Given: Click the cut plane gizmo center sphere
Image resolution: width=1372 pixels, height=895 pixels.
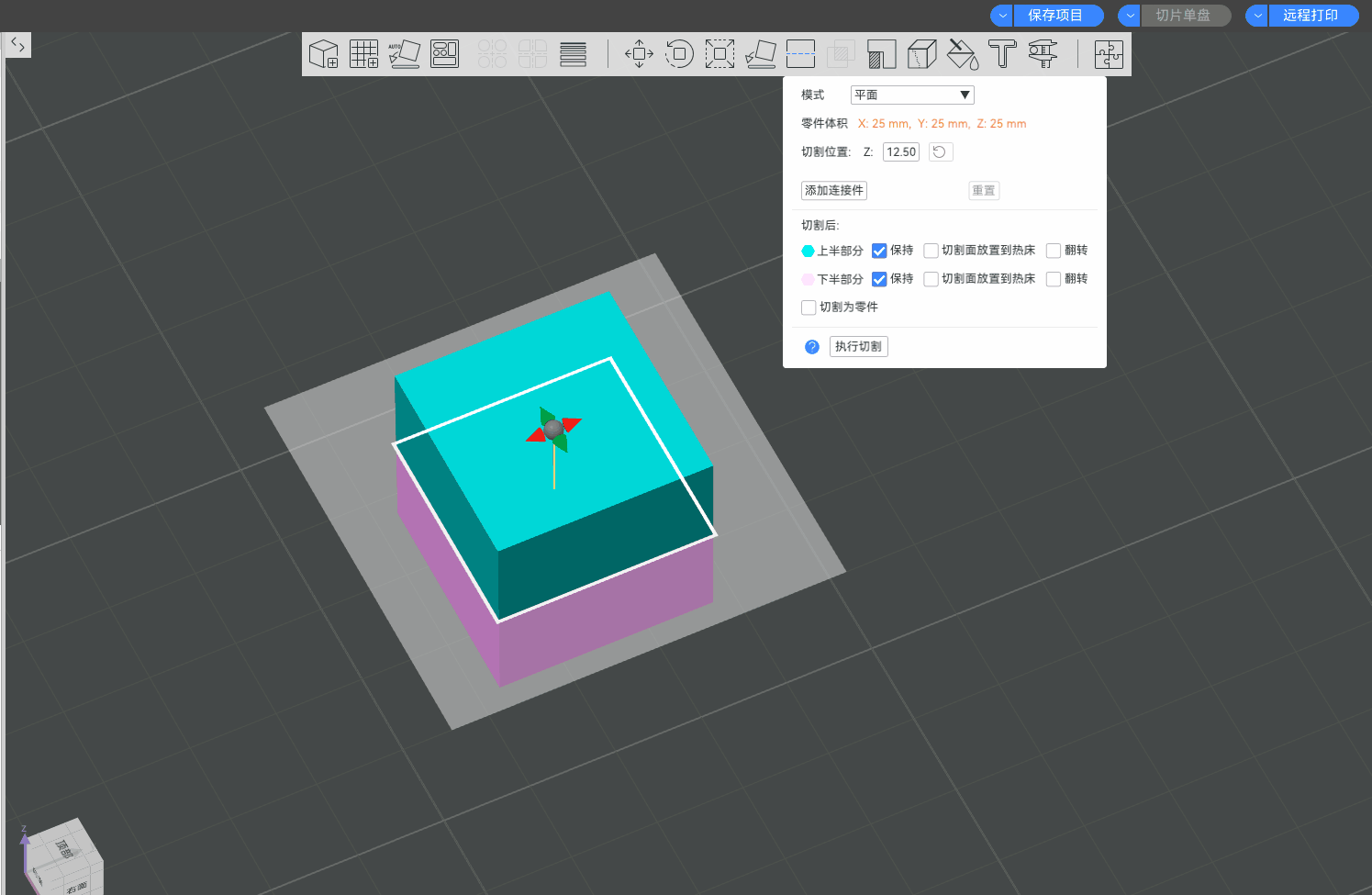Looking at the screenshot, I should click(x=552, y=429).
